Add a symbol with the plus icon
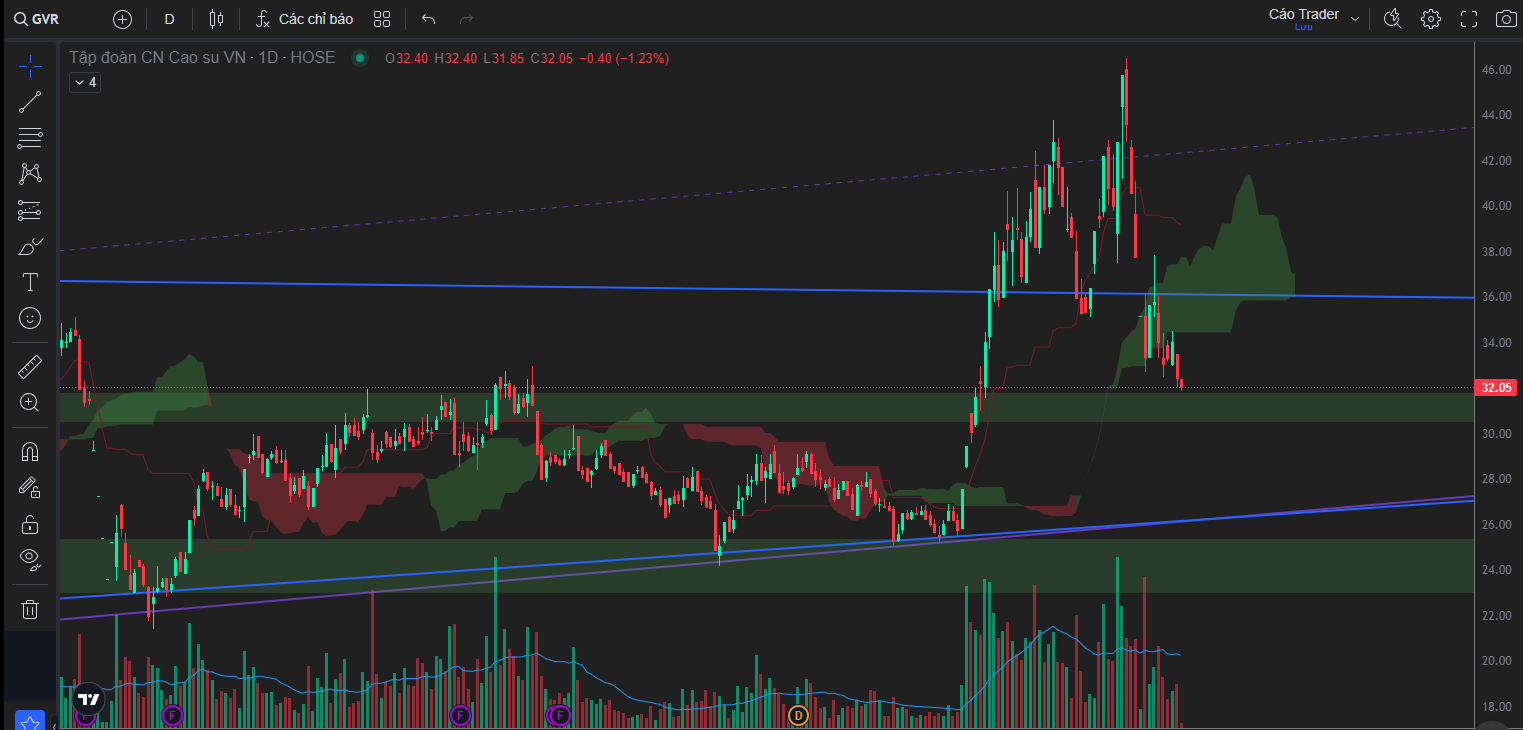Viewport: 1523px width, 730px height. (x=122, y=19)
